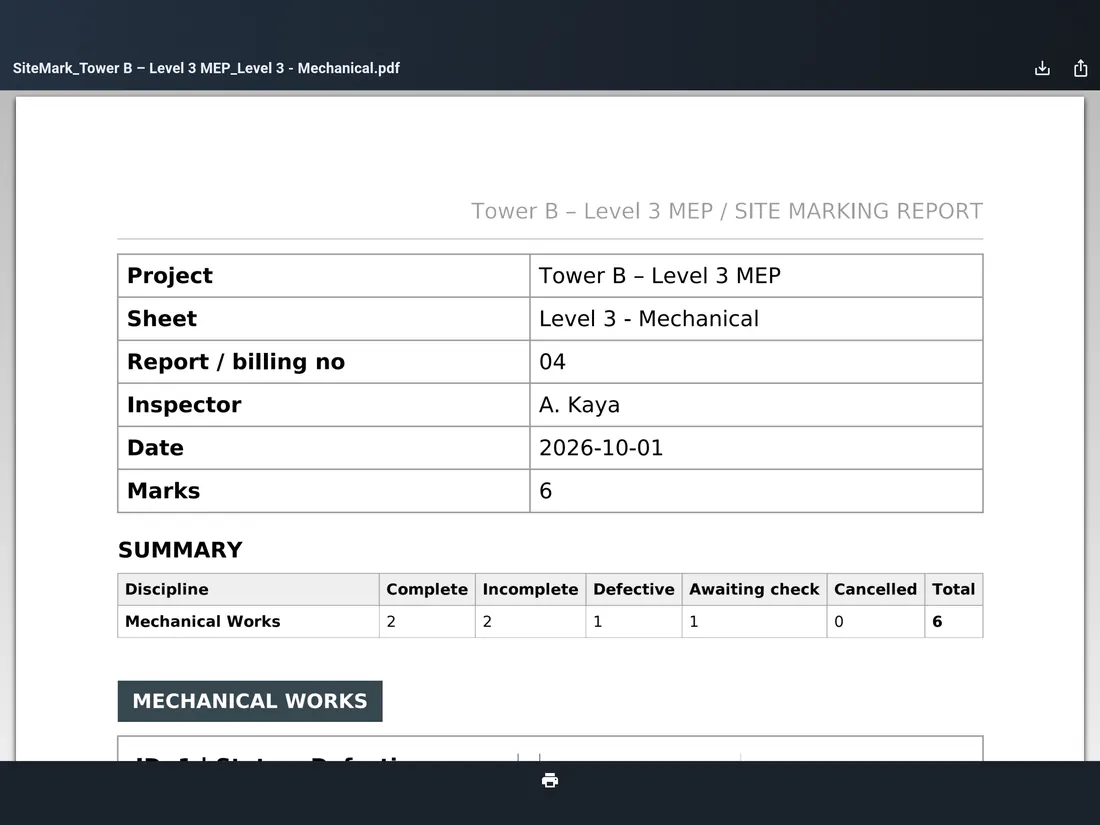Click the PDF file name in the header
This screenshot has height=825, width=1100.
[x=206, y=68]
